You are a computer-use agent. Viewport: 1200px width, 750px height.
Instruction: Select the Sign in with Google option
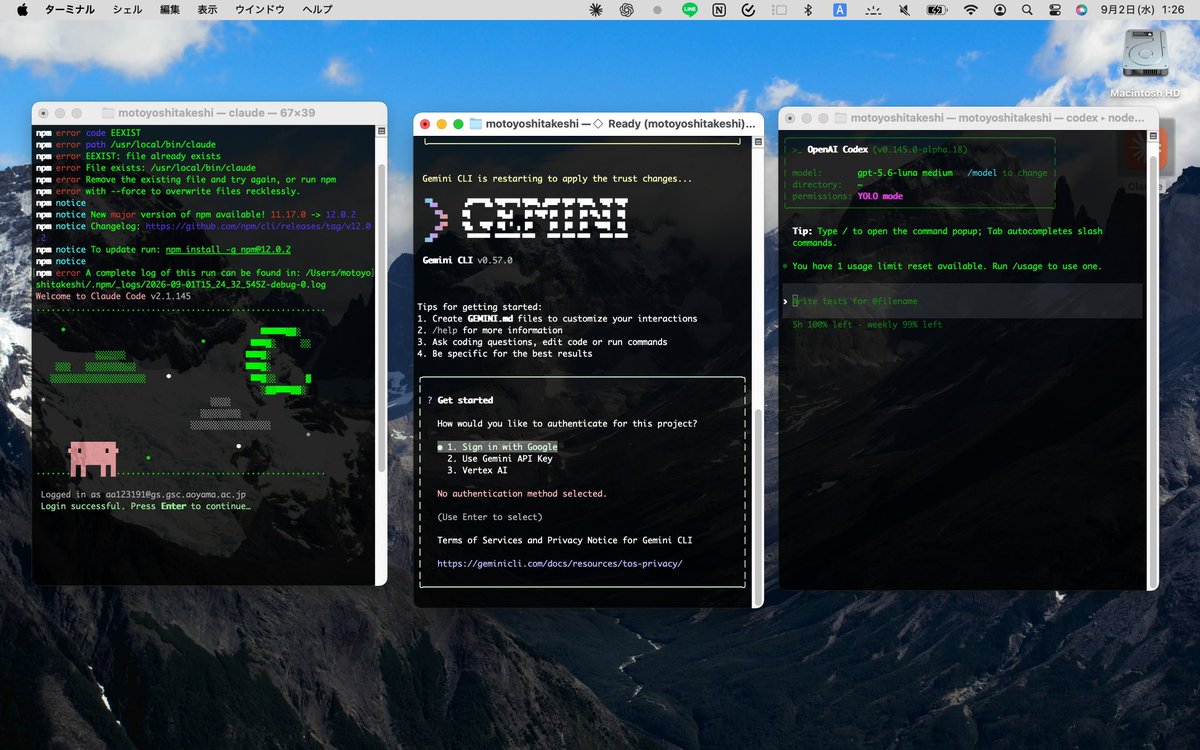click(497, 447)
